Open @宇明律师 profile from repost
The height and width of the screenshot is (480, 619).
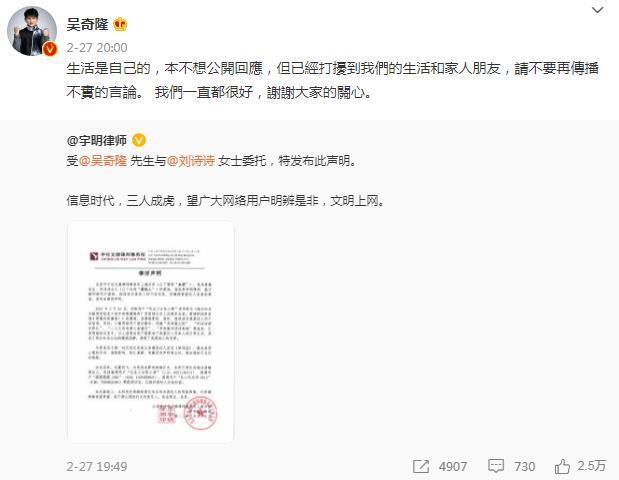[97, 140]
